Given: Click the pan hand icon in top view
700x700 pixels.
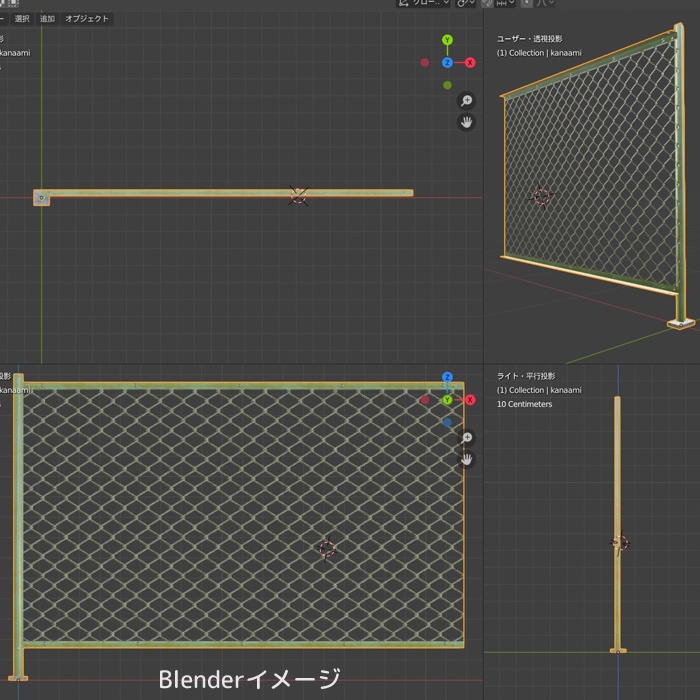Looking at the screenshot, I should [x=467, y=122].
